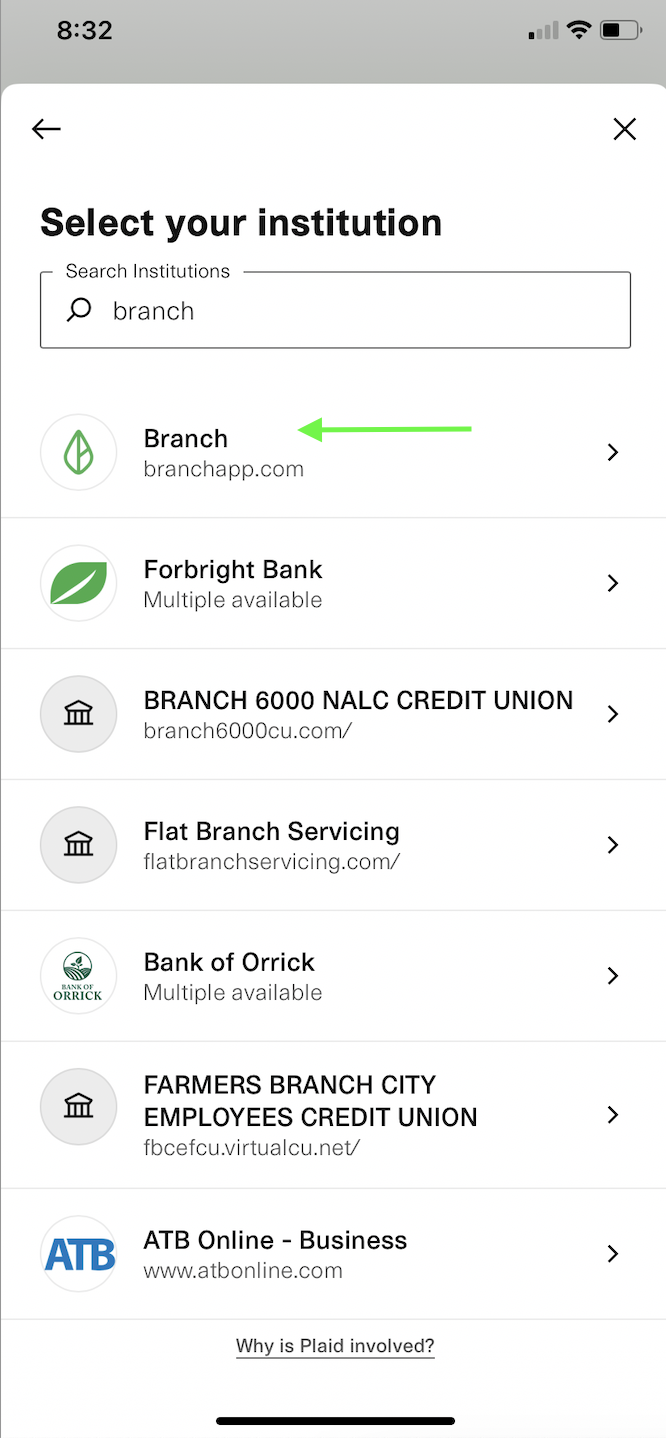The height and width of the screenshot is (1438, 666).
Task: Select the FARMERS BRANCH CITY bank icon
Action: pyautogui.click(x=78, y=1106)
